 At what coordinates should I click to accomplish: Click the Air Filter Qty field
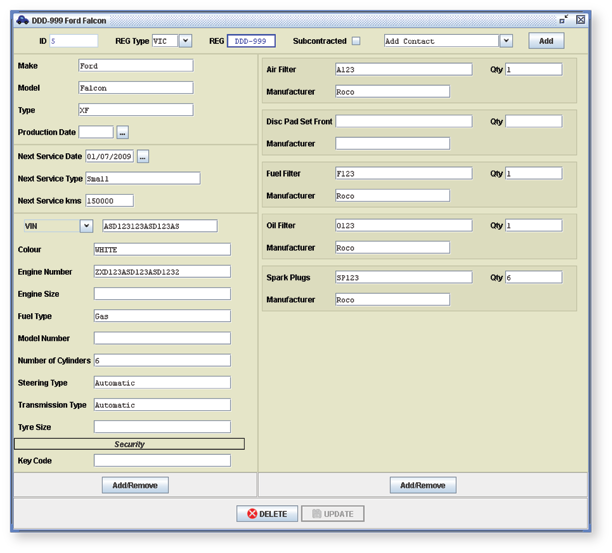534,69
